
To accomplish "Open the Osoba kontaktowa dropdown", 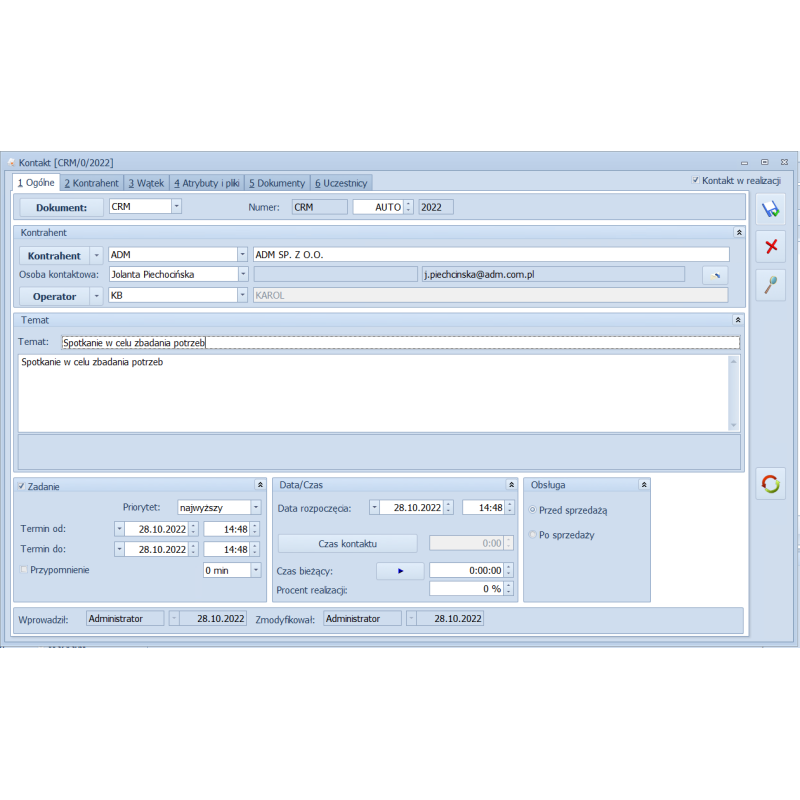I will [x=242, y=274].
